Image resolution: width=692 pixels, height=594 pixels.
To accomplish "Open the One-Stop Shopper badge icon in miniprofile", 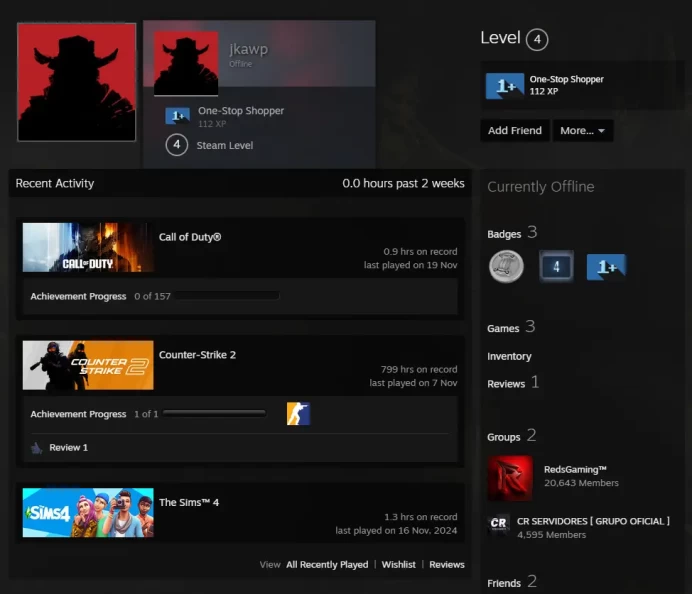I will click(177, 116).
